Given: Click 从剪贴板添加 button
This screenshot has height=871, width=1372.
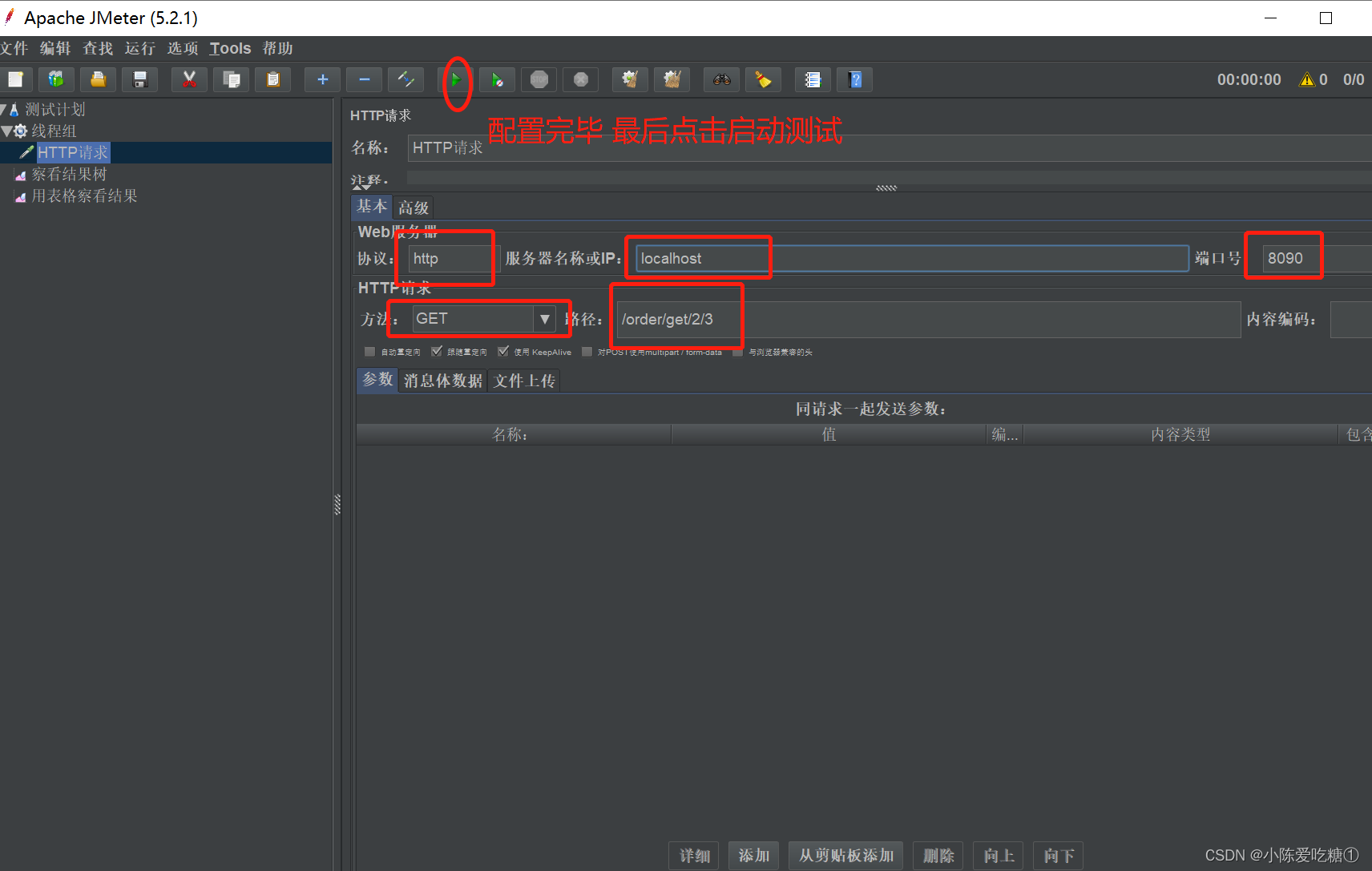Looking at the screenshot, I should (x=846, y=856).
